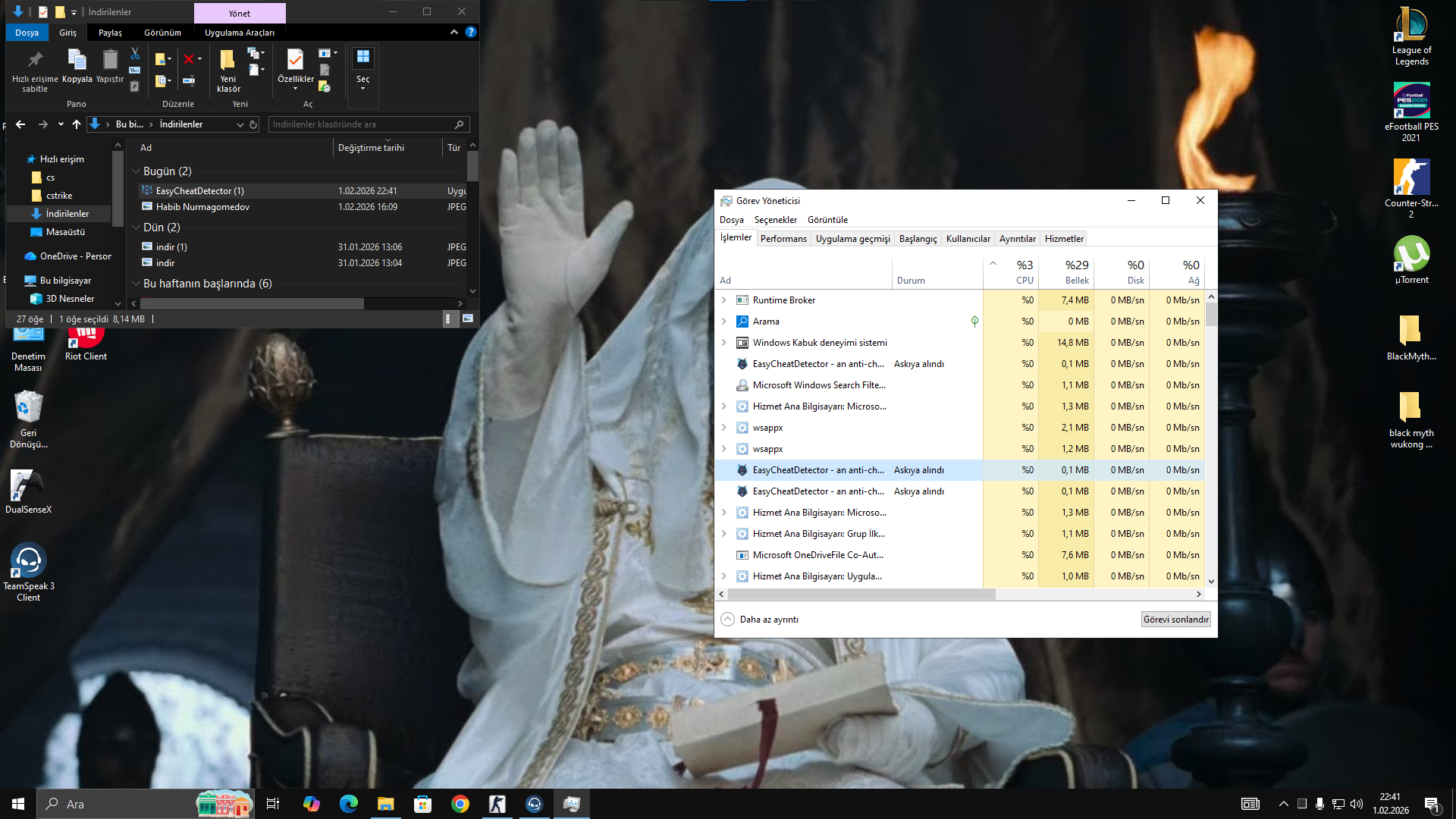Viewport: 1456px width, 819px height.
Task: Select TeamSpeak 3 Client desktop icon
Action: click(x=29, y=573)
